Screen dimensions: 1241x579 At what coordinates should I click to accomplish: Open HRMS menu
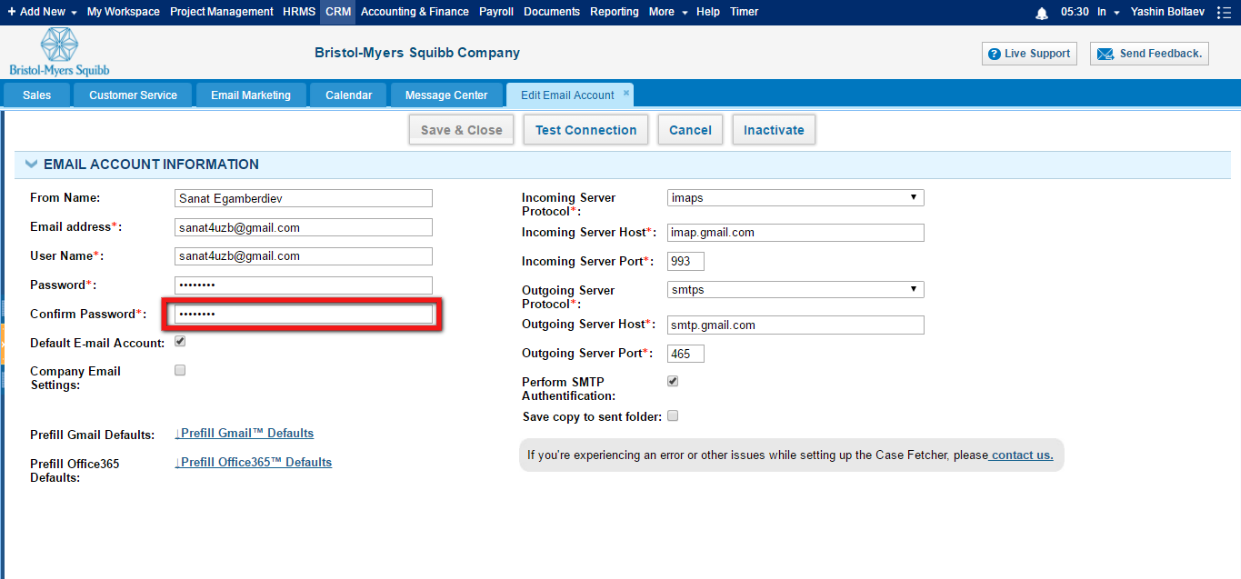(299, 12)
